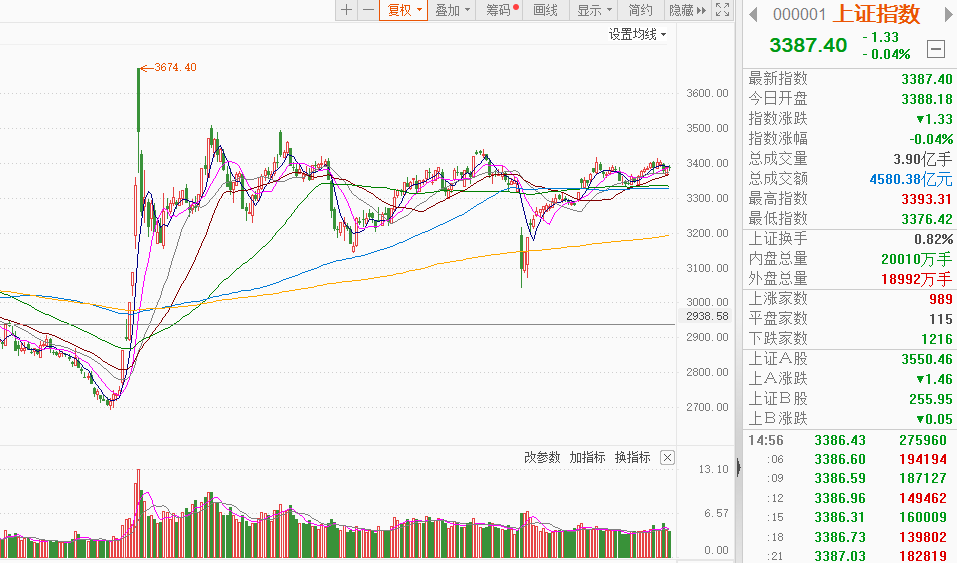Zoom in the chart with plus icon

click(x=346, y=10)
